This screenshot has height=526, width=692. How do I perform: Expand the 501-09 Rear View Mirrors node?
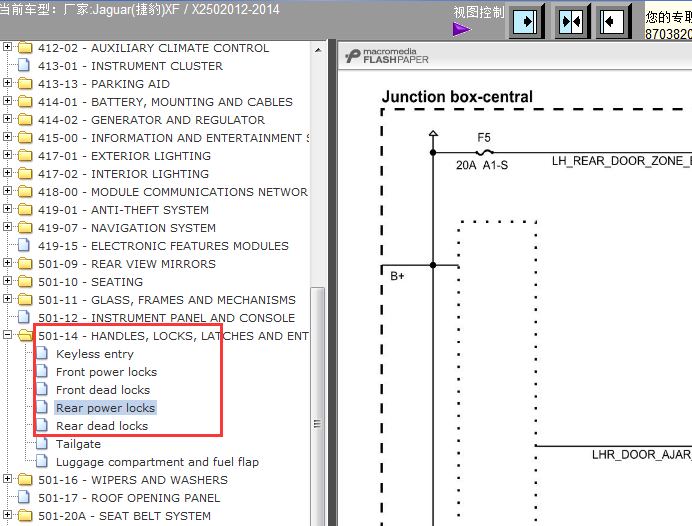point(7,263)
